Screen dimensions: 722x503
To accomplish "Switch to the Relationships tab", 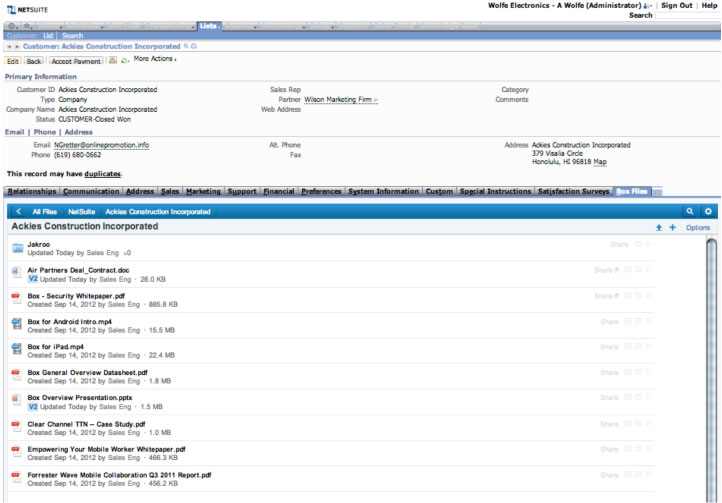I will pyautogui.click(x=32, y=191).
